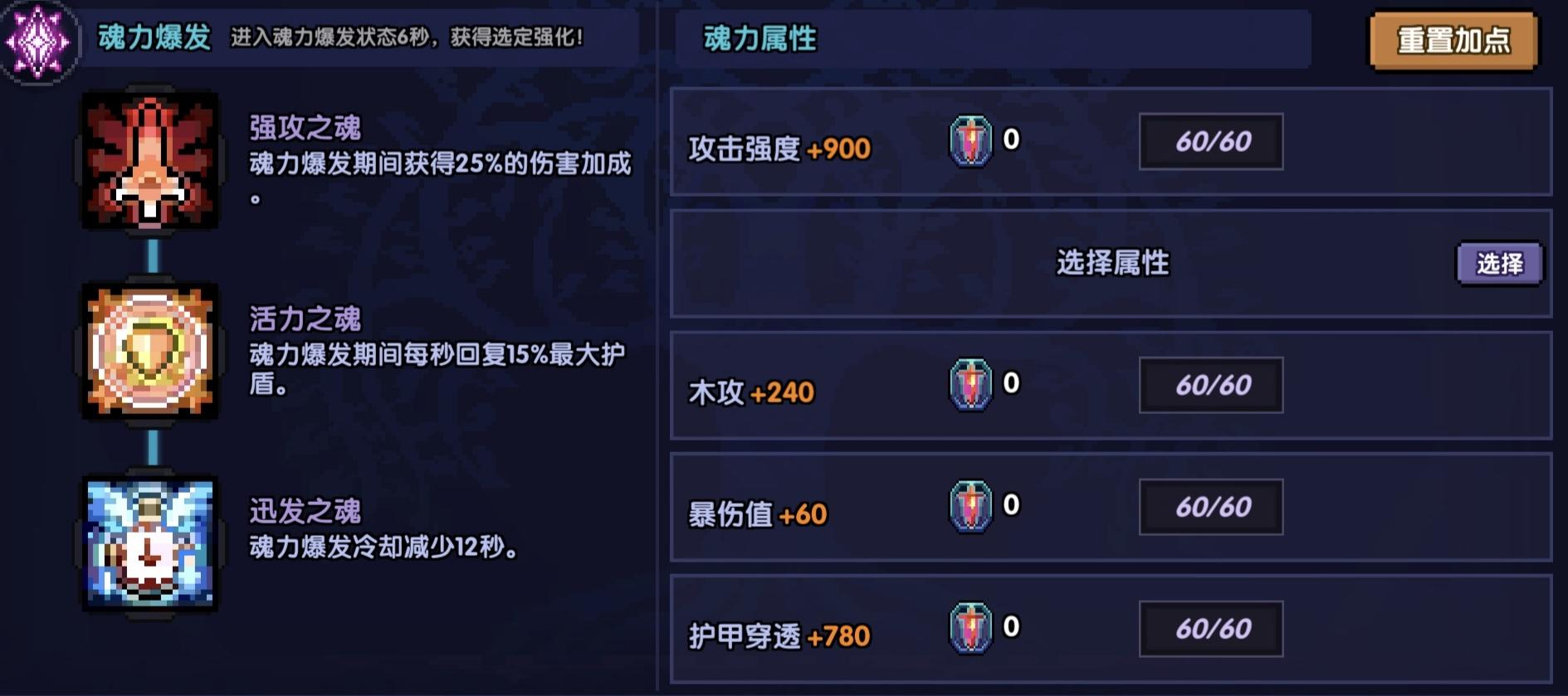
Task: Click the 60/60 field for 暴伤值
Action: (1211, 508)
